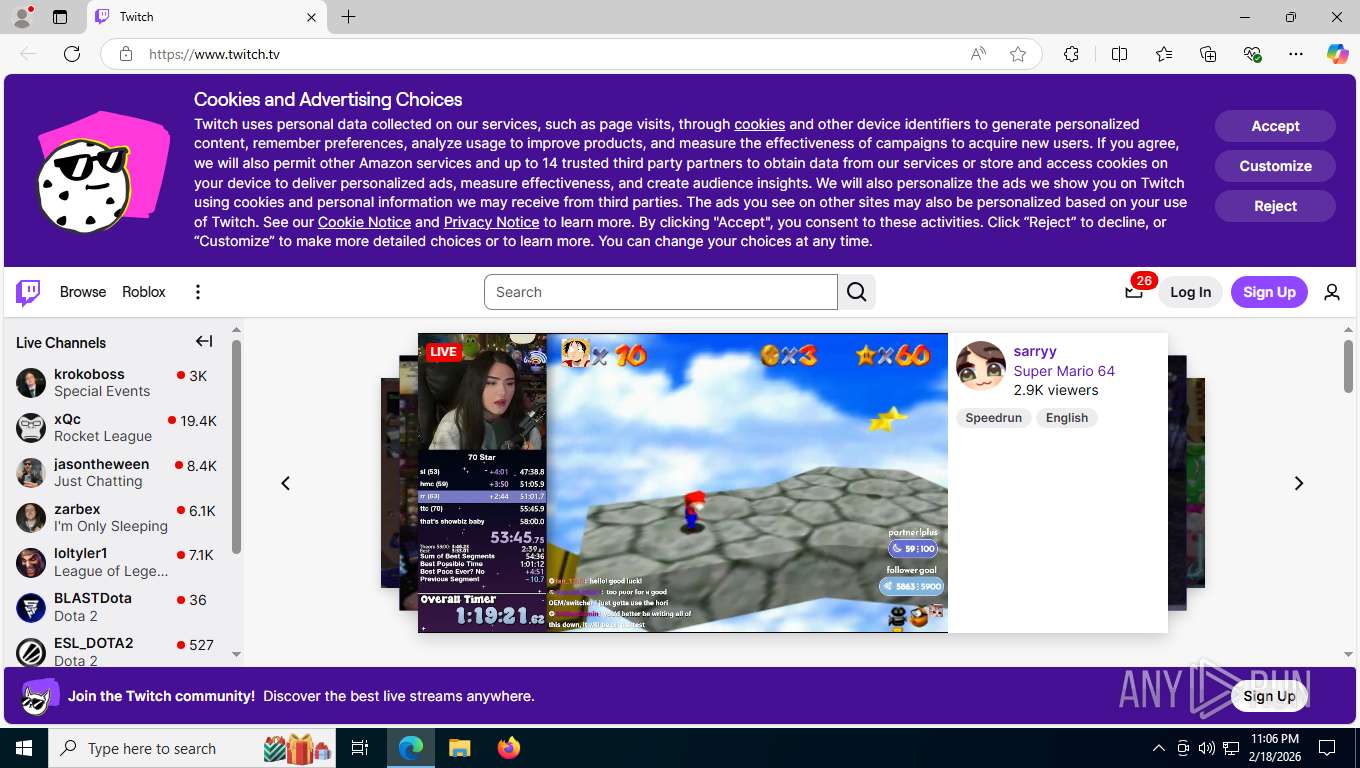Show next carousel stream

[1299, 483]
